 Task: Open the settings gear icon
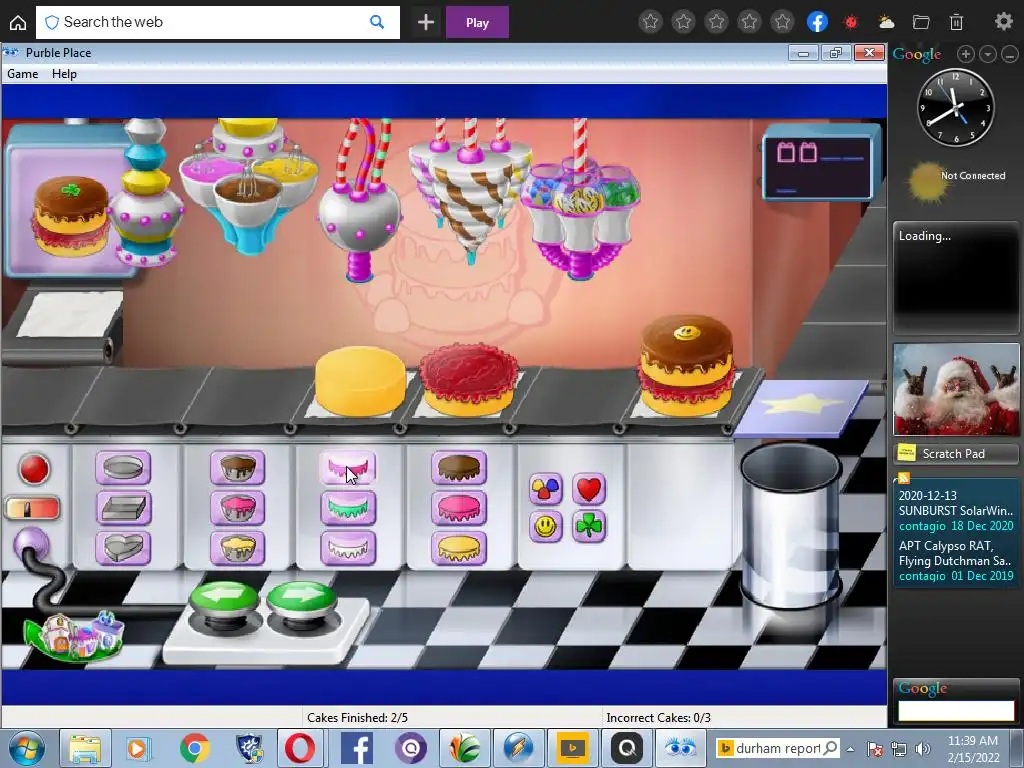(x=1004, y=22)
